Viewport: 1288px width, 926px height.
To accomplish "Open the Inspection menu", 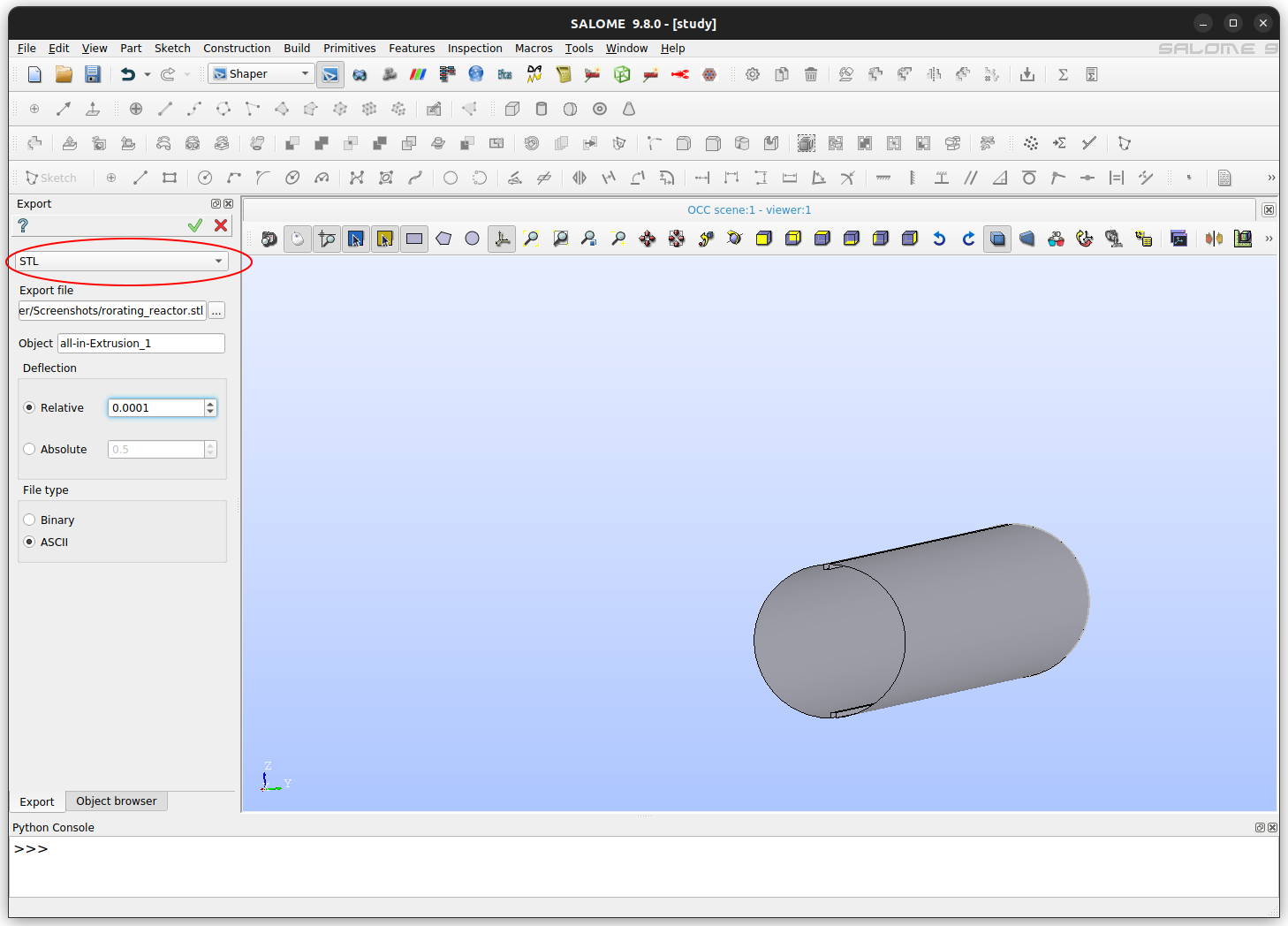I will point(474,49).
